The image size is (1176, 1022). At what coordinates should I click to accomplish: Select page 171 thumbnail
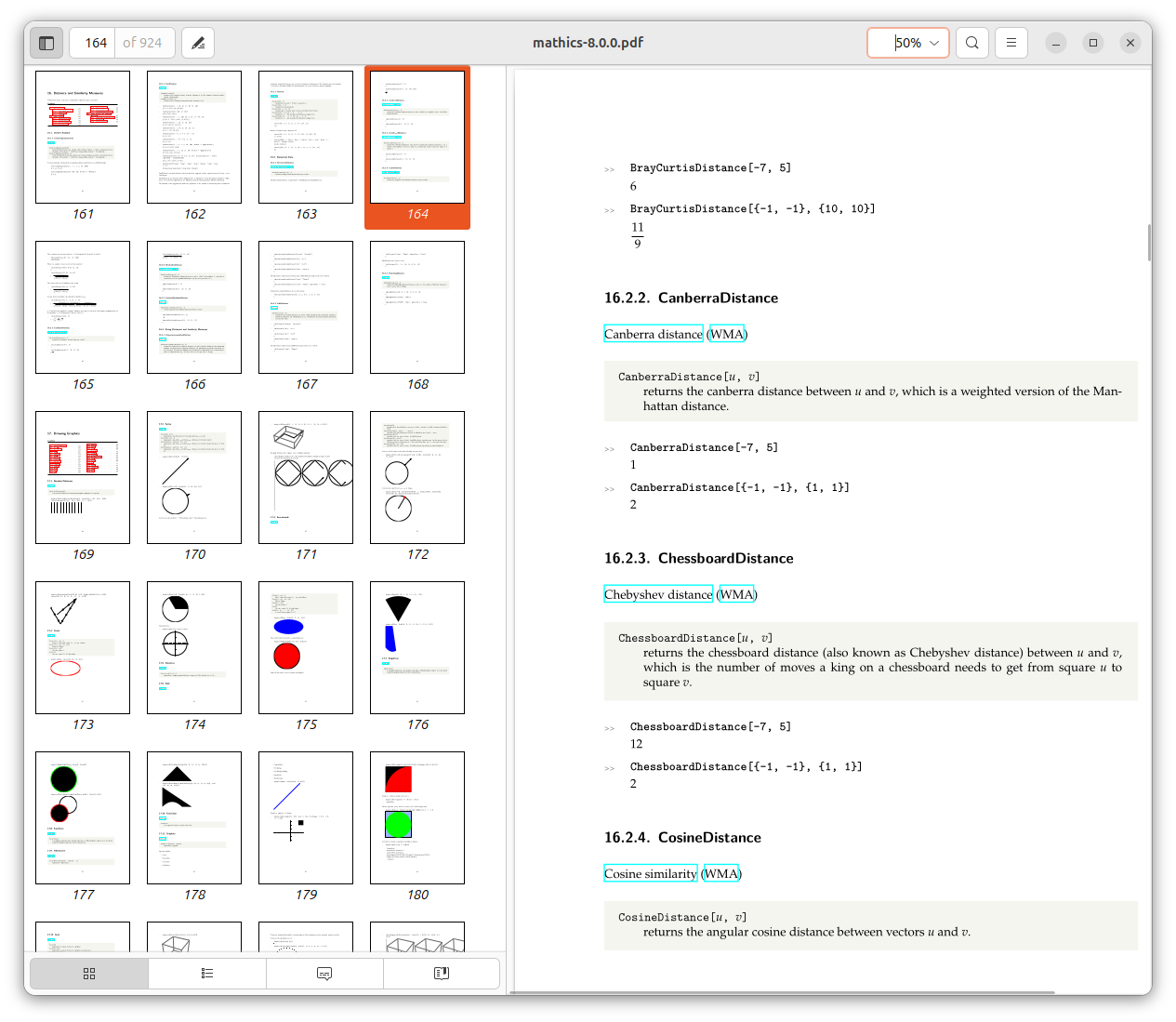306,478
